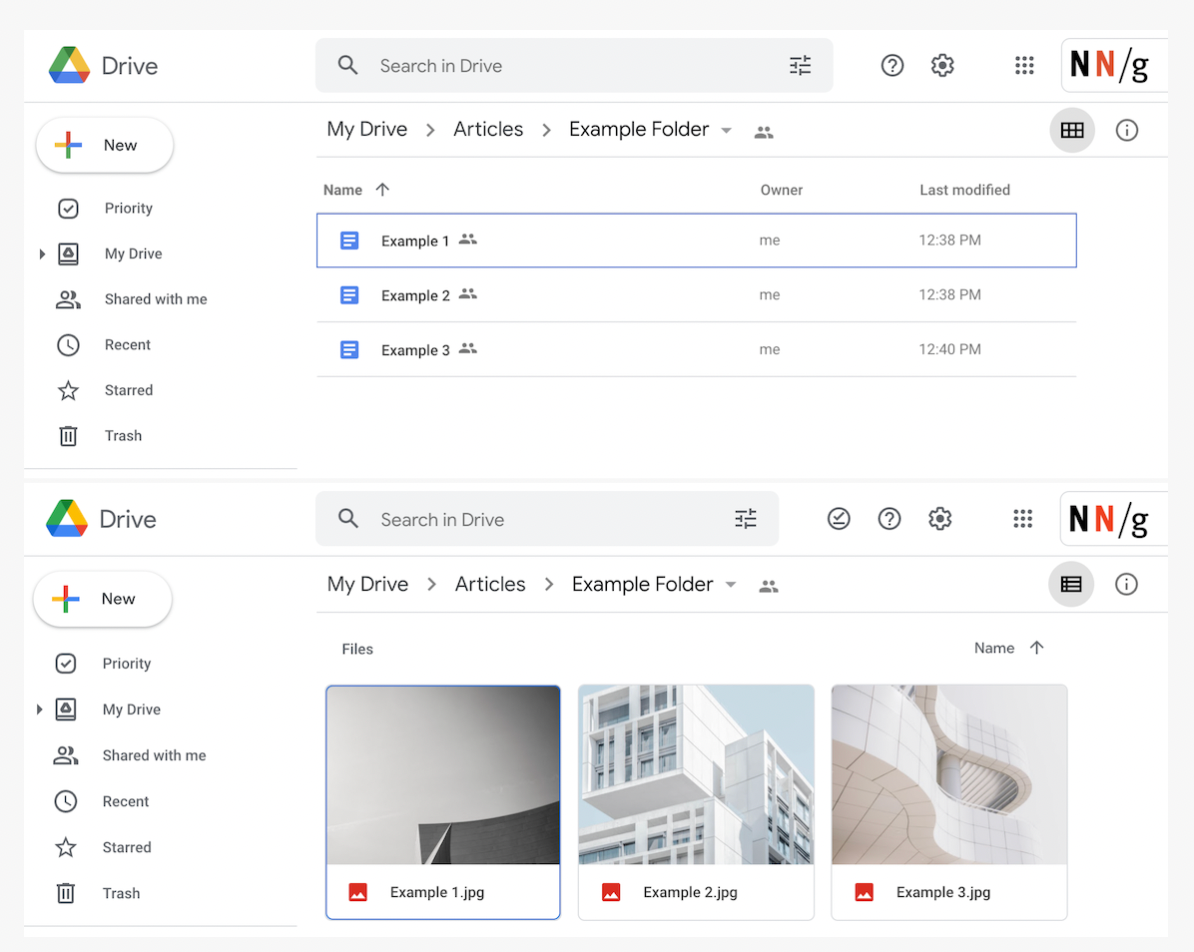This screenshot has height=952, width=1194.
Task: Go to Articles breadcrumb in upper window
Action: [488, 129]
